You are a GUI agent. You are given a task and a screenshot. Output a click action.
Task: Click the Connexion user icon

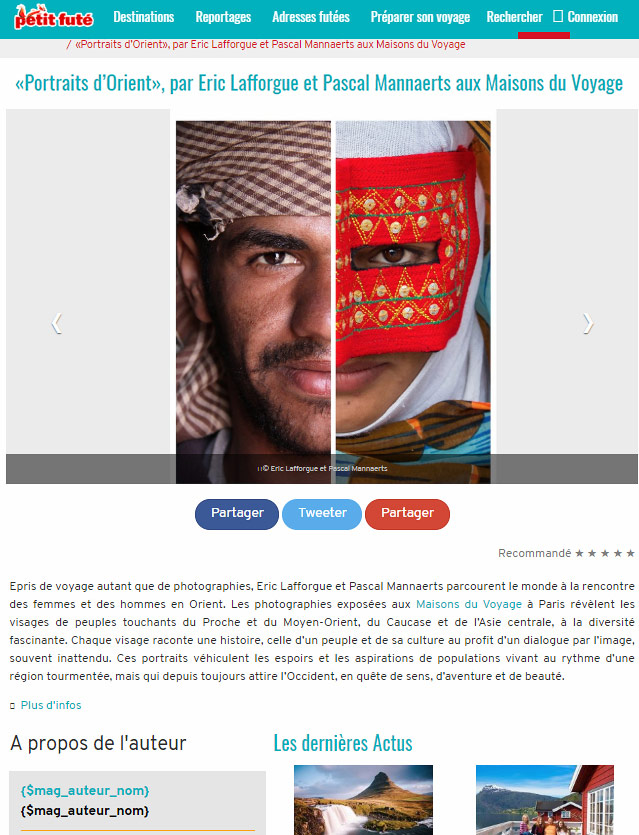[558, 17]
